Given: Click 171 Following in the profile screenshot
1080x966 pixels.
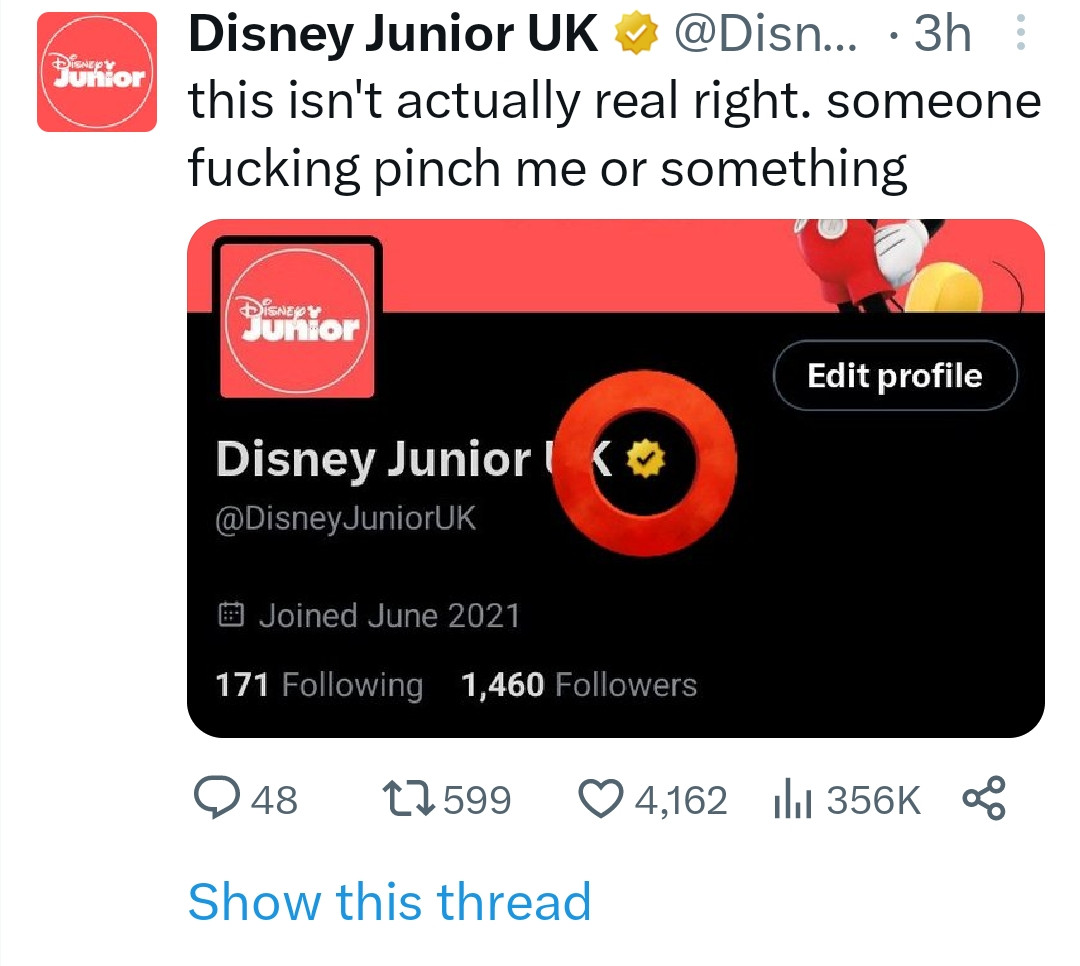Looking at the screenshot, I should pos(319,685).
